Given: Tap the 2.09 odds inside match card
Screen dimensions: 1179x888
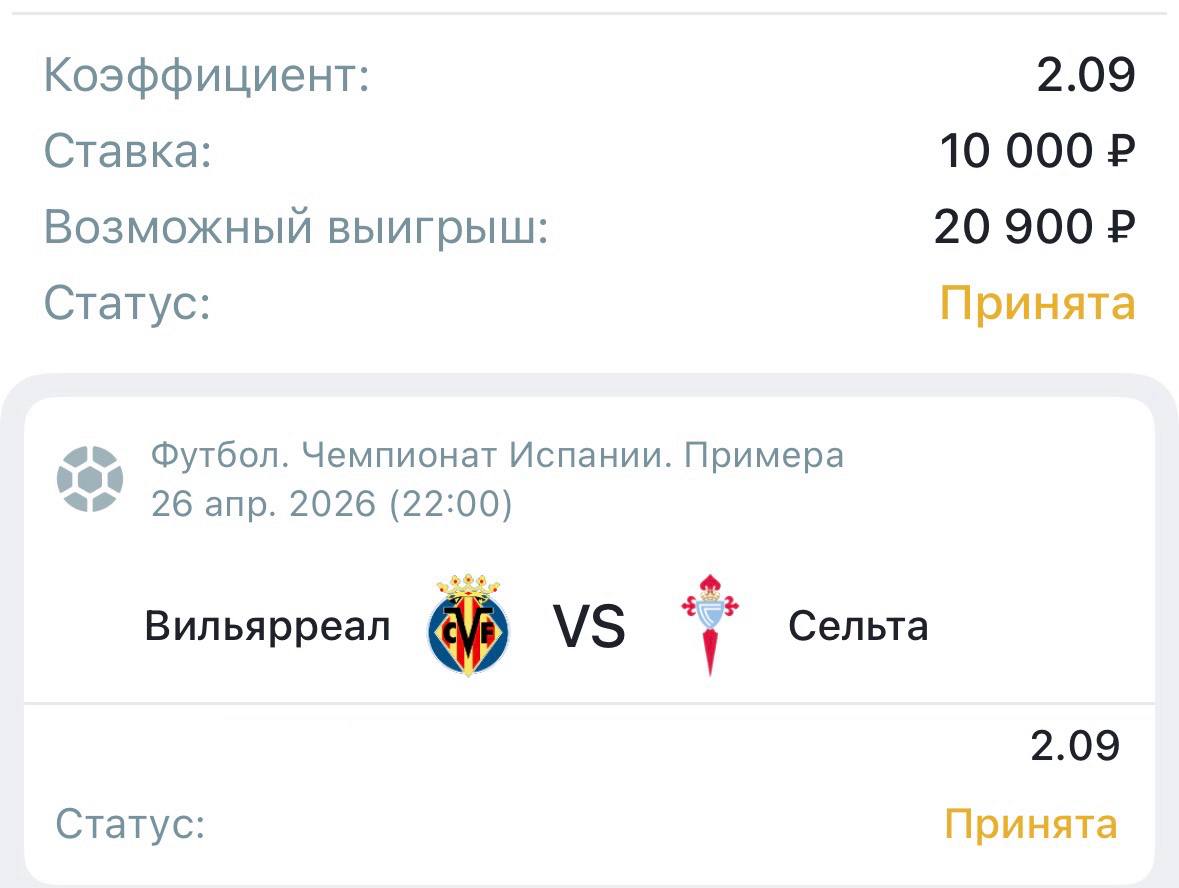Looking at the screenshot, I should 1075,746.
